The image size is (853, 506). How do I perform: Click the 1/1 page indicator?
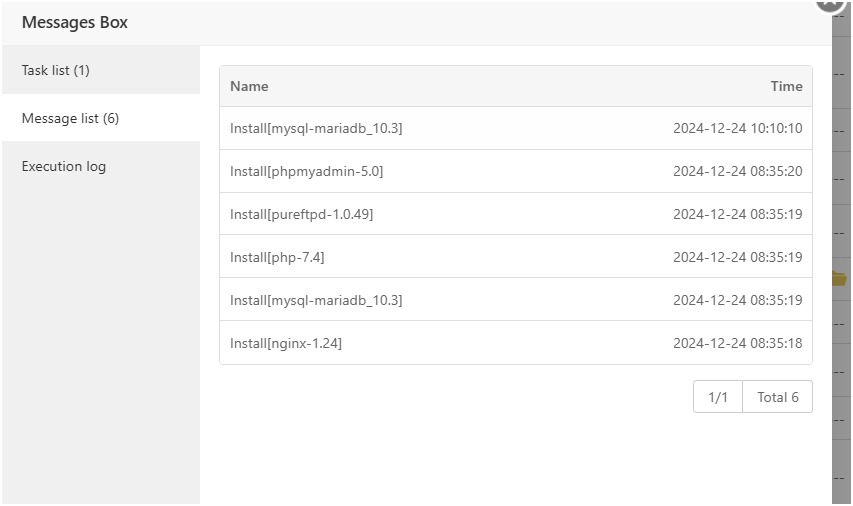(x=718, y=397)
